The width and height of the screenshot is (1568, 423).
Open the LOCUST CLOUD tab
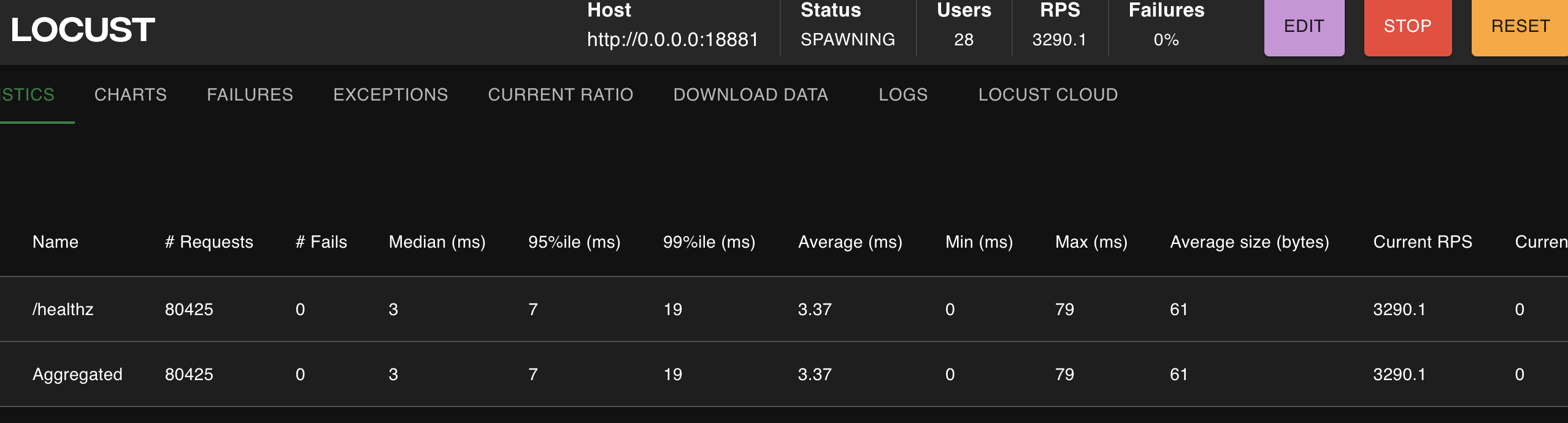pyautogui.click(x=1047, y=94)
